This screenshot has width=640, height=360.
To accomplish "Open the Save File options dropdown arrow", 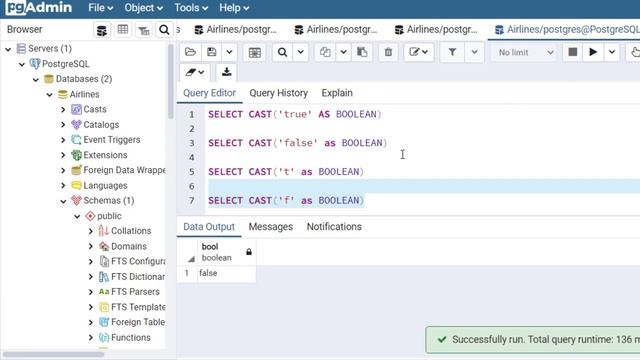I will (229, 52).
